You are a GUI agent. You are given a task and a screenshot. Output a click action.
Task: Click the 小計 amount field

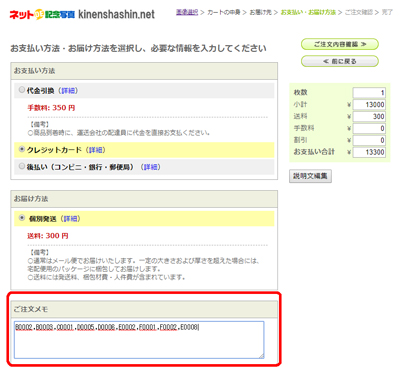[369, 105]
